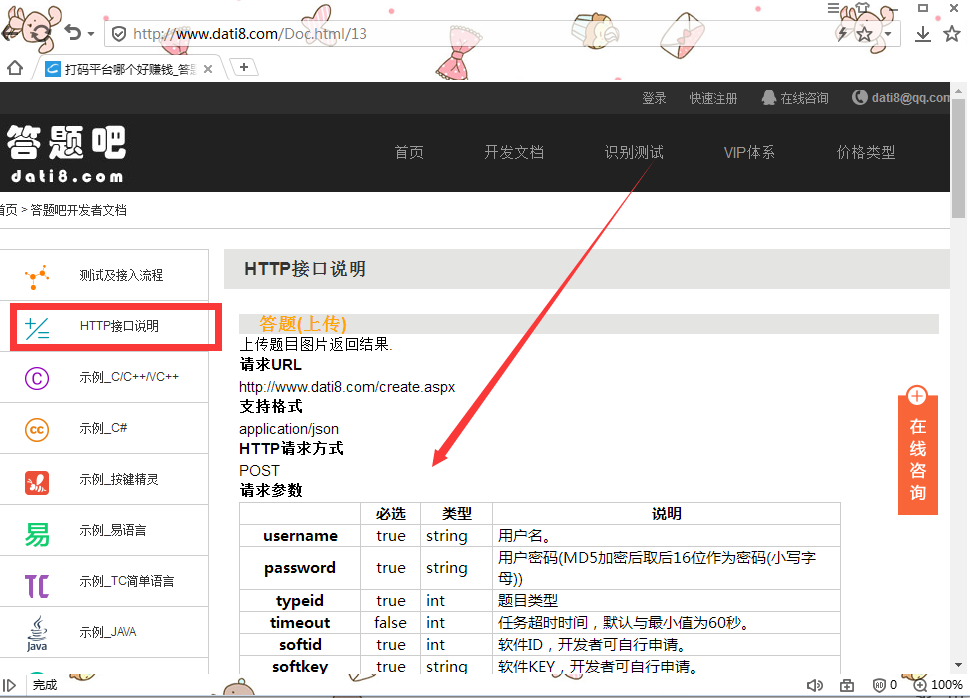Click the 登录 login link
Screen dimensions: 970x698
coord(654,98)
